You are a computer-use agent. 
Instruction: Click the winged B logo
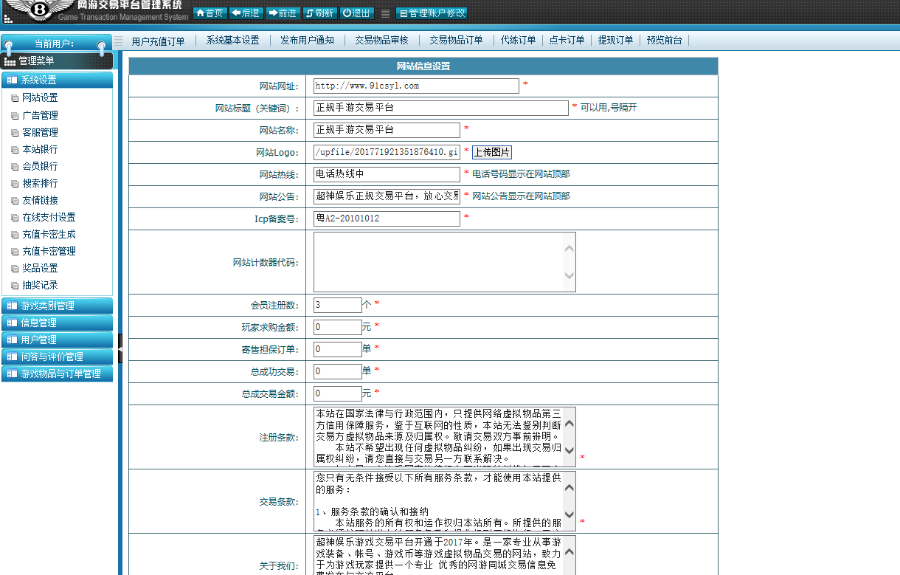40,9
